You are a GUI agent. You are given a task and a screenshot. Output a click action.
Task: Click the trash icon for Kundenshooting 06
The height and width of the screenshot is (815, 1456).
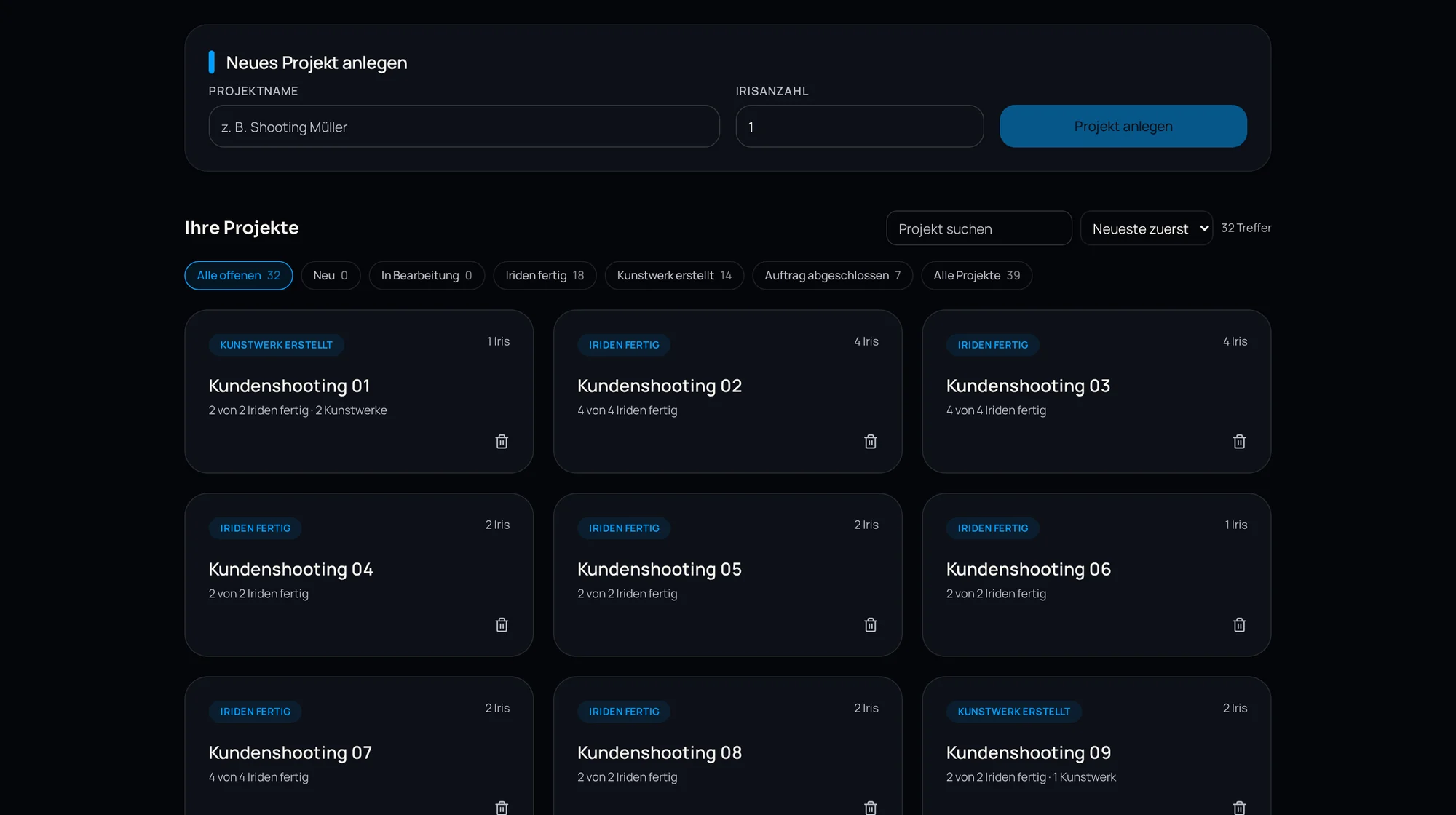pyautogui.click(x=1239, y=625)
